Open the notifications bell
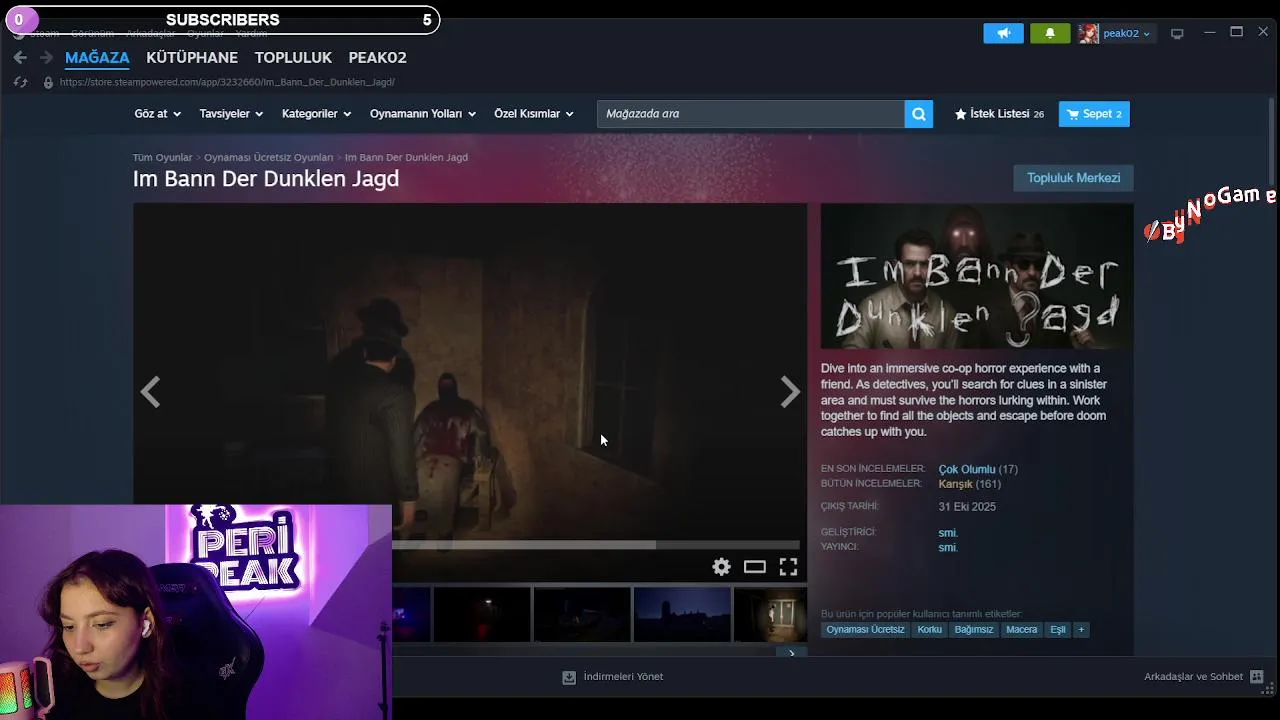Screen dimensions: 1280x720 click(1050, 33)
